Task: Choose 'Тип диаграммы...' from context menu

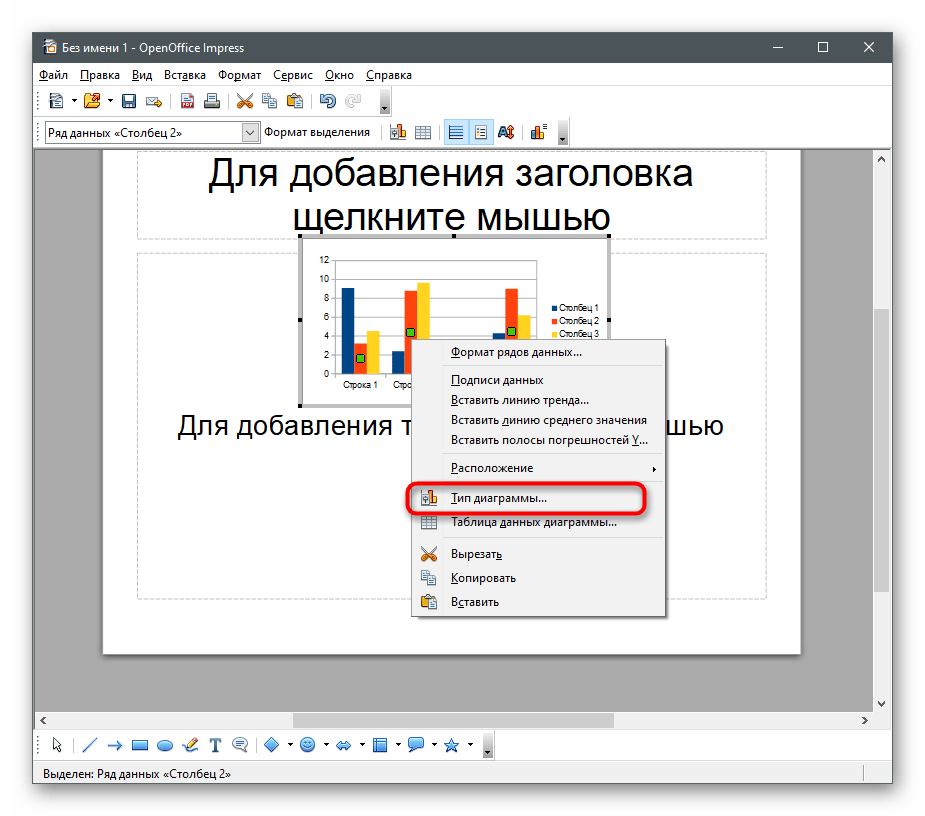Action: point(498,497)
